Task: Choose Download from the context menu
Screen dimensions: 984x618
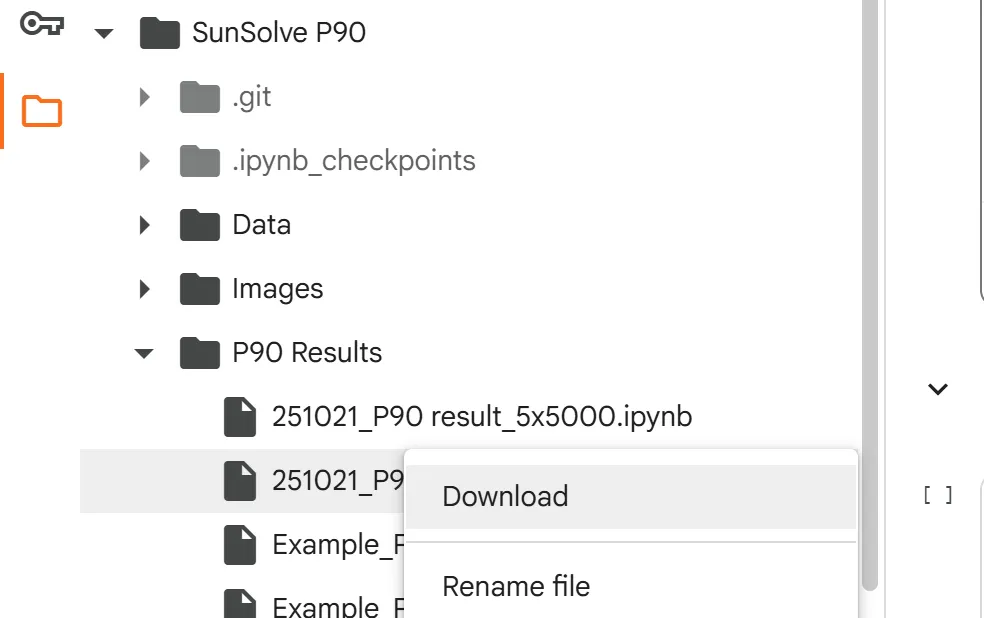Action: pos(505,496)
